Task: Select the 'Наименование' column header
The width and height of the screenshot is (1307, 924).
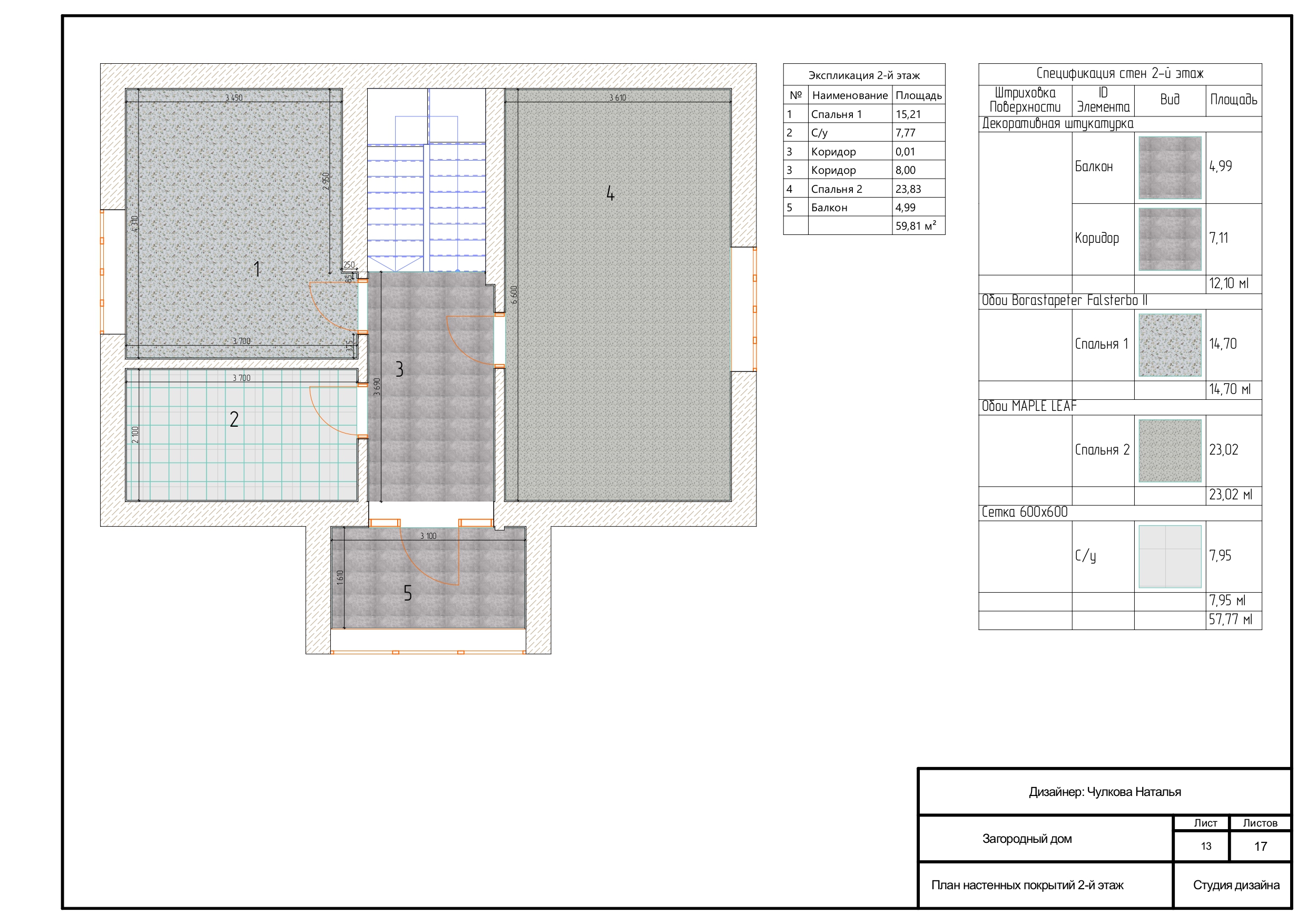Action: point(850,96)
